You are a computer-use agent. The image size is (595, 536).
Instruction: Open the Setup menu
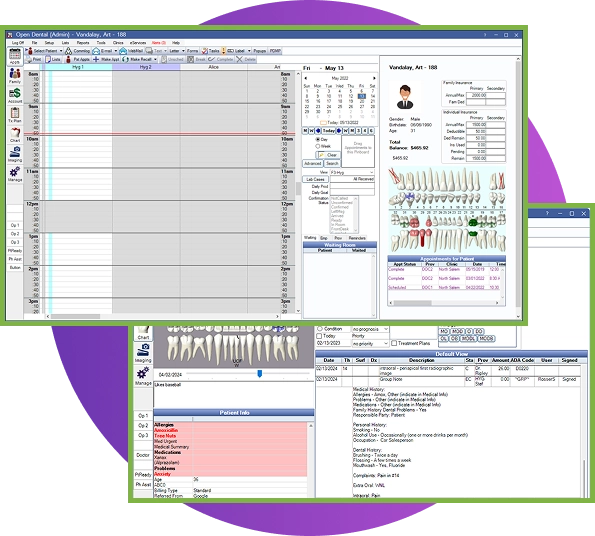pyautogui.click(x=49, y=43)
